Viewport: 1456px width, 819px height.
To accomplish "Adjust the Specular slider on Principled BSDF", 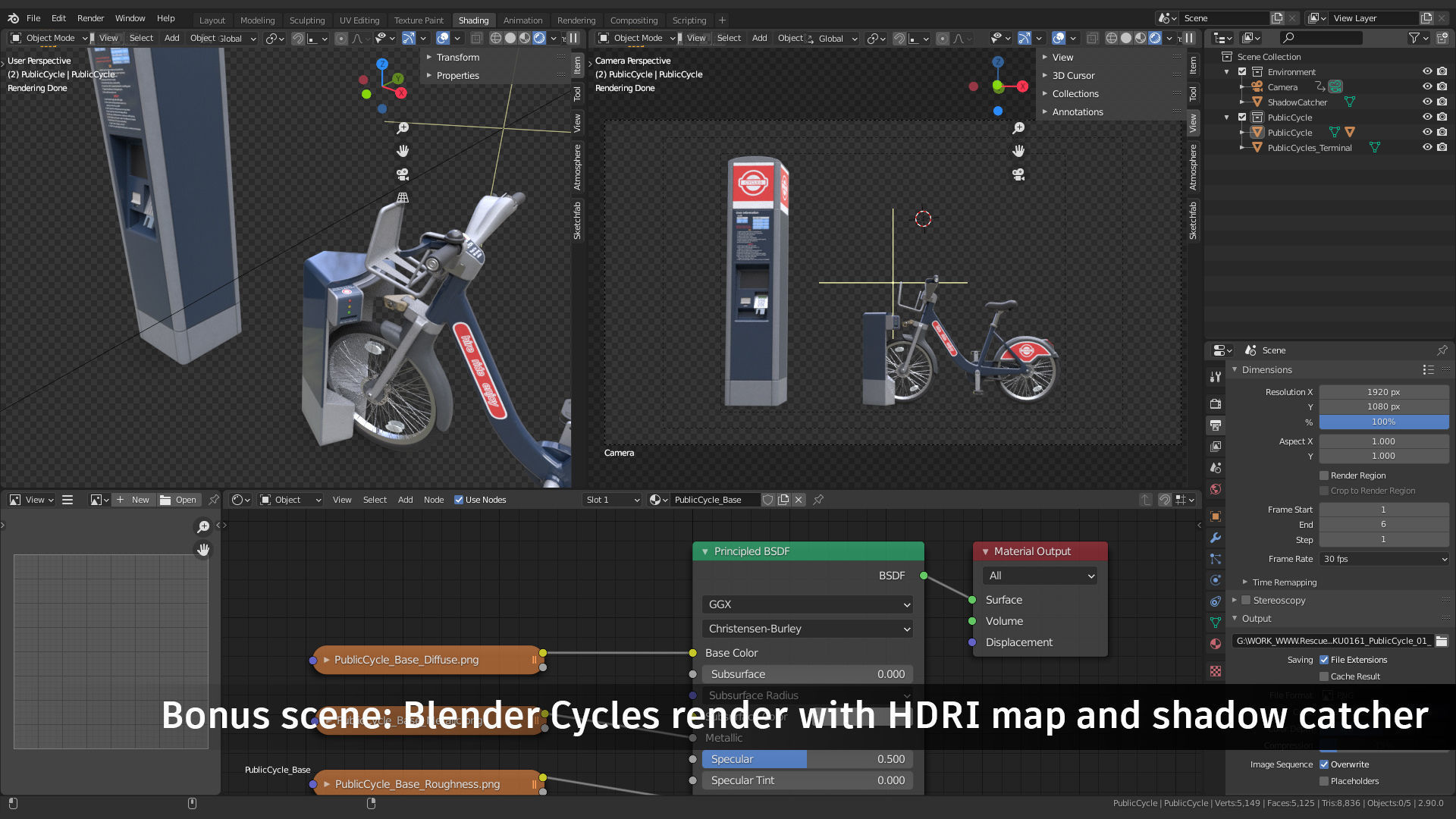I will (808, 759).
